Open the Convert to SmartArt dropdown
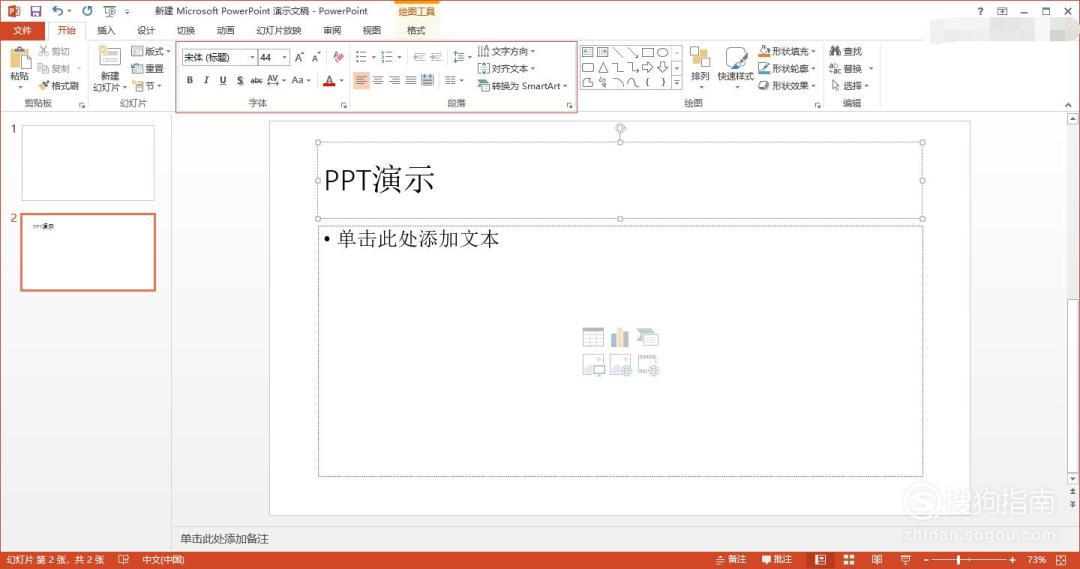Viewport: 1080px width, 569px height. [x=523, y=85]
